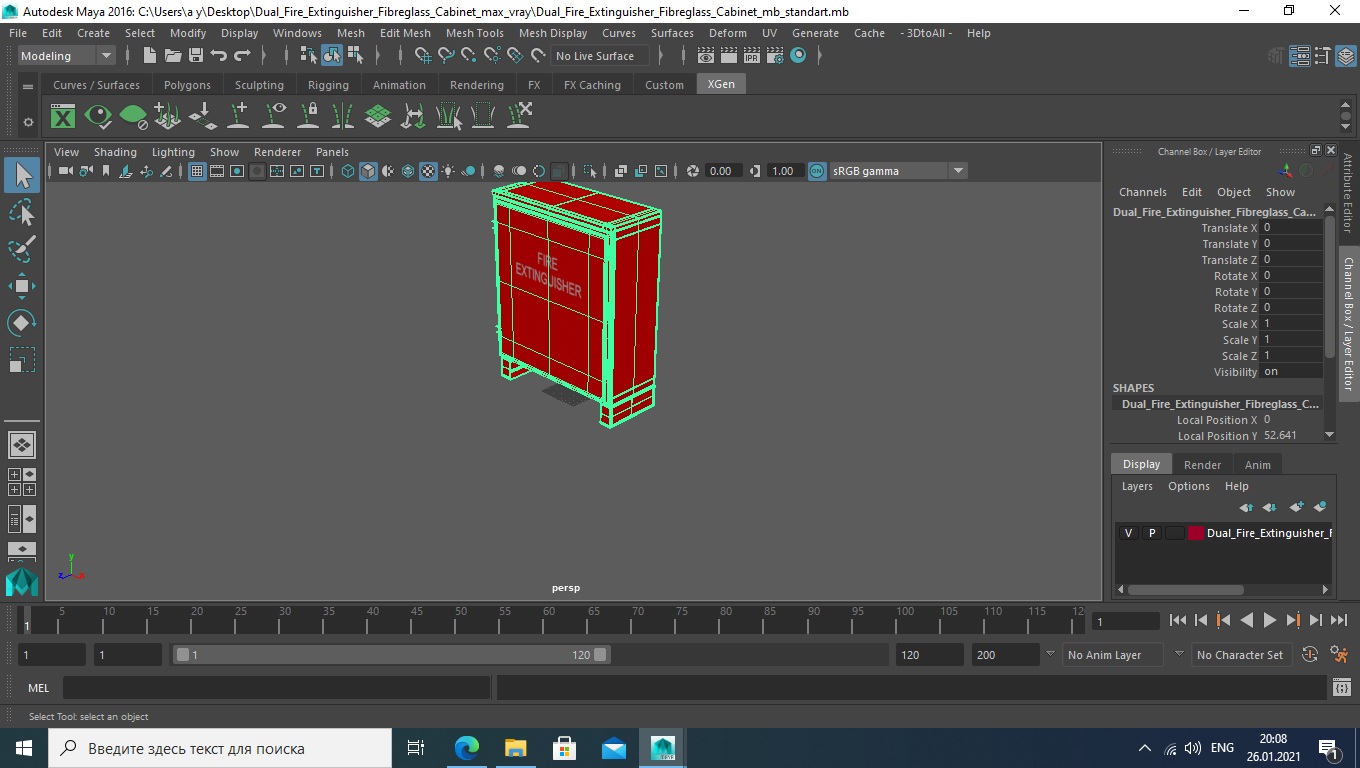Switch to Polygons shelf tab

[x=187, y=85]
